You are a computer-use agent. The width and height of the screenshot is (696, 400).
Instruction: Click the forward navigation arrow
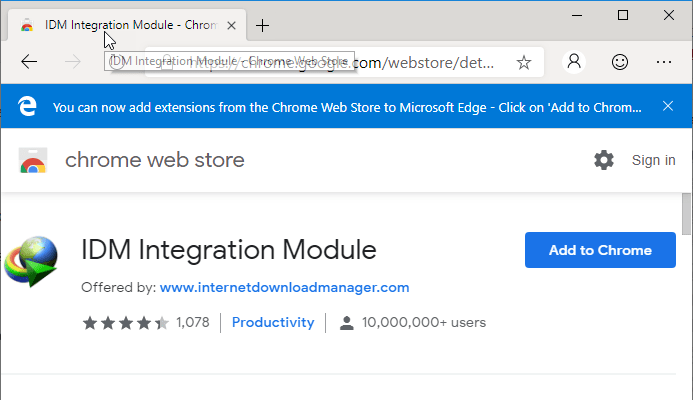pyautogui.click(x=72, y=62)
